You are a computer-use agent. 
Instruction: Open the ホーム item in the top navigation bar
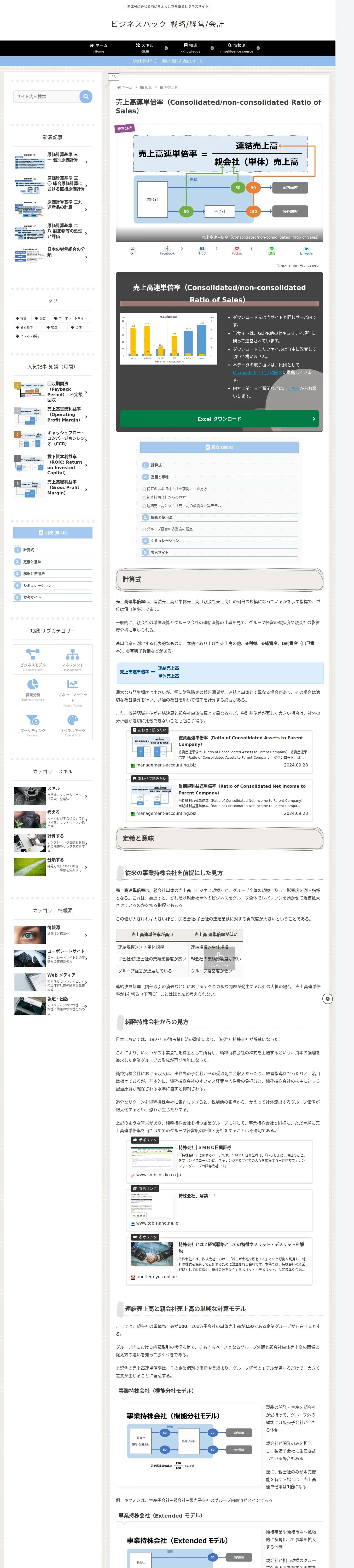coord(98,48)
